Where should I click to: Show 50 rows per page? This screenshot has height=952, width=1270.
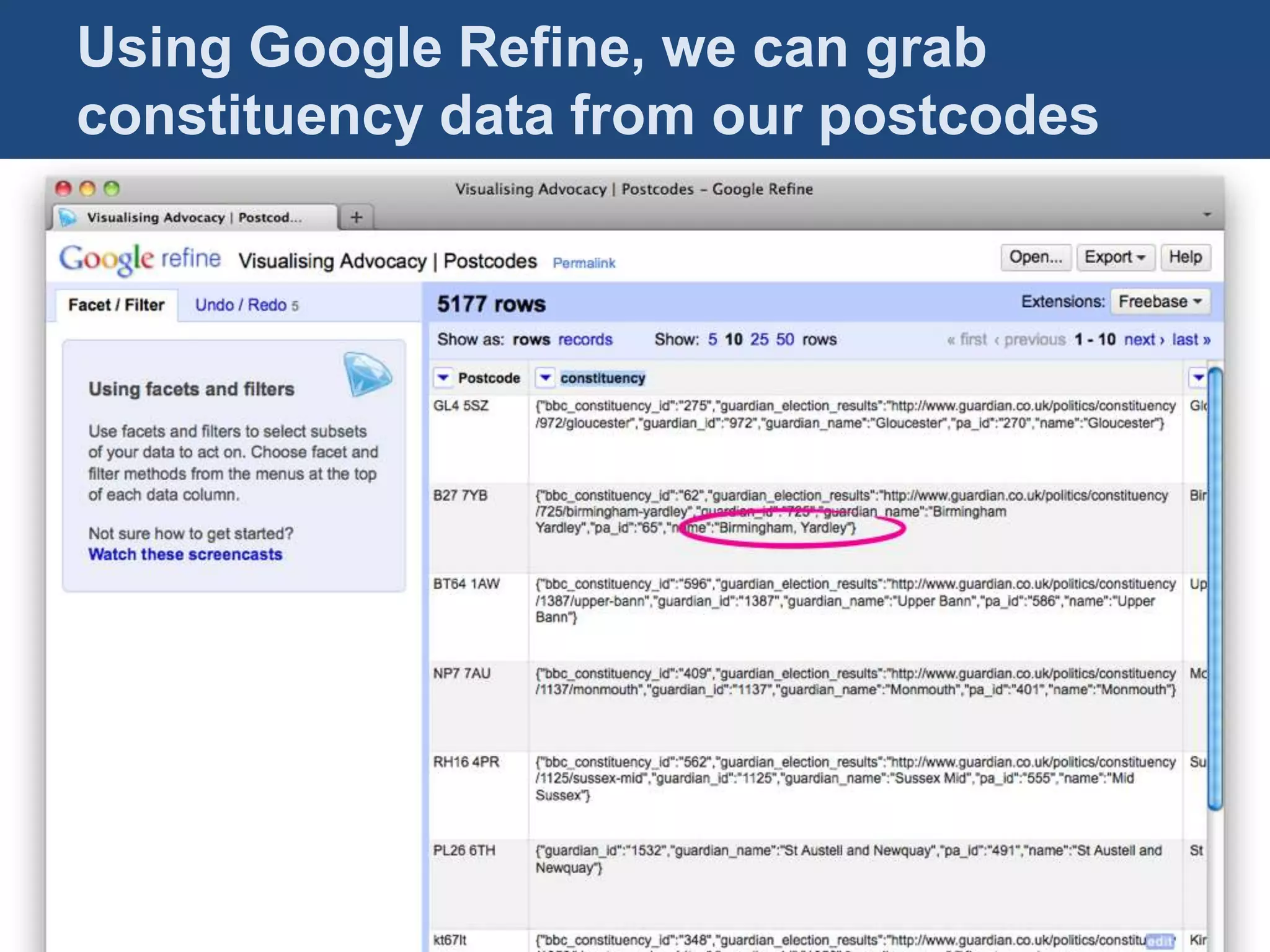click(x=785, y=340)
